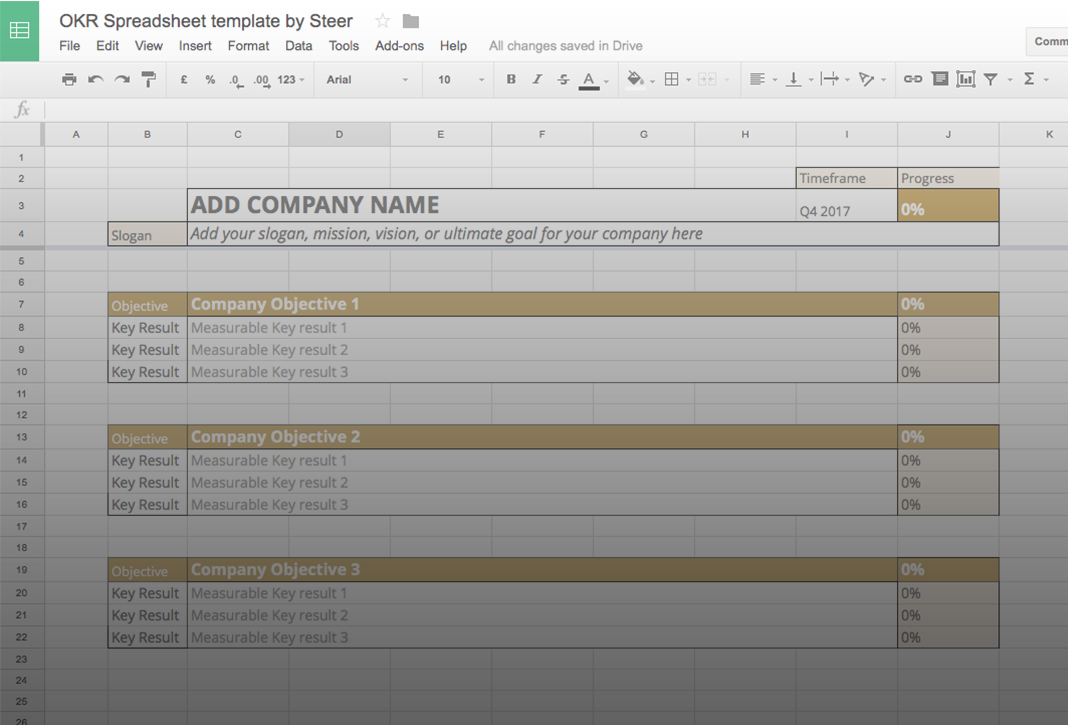Open the File menu
The height and width of the screenshot is (725, 1068).
coord(69,46)
